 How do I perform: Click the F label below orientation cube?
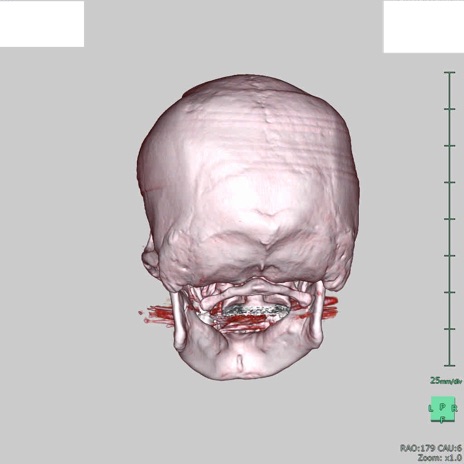(x=443, y=419)
